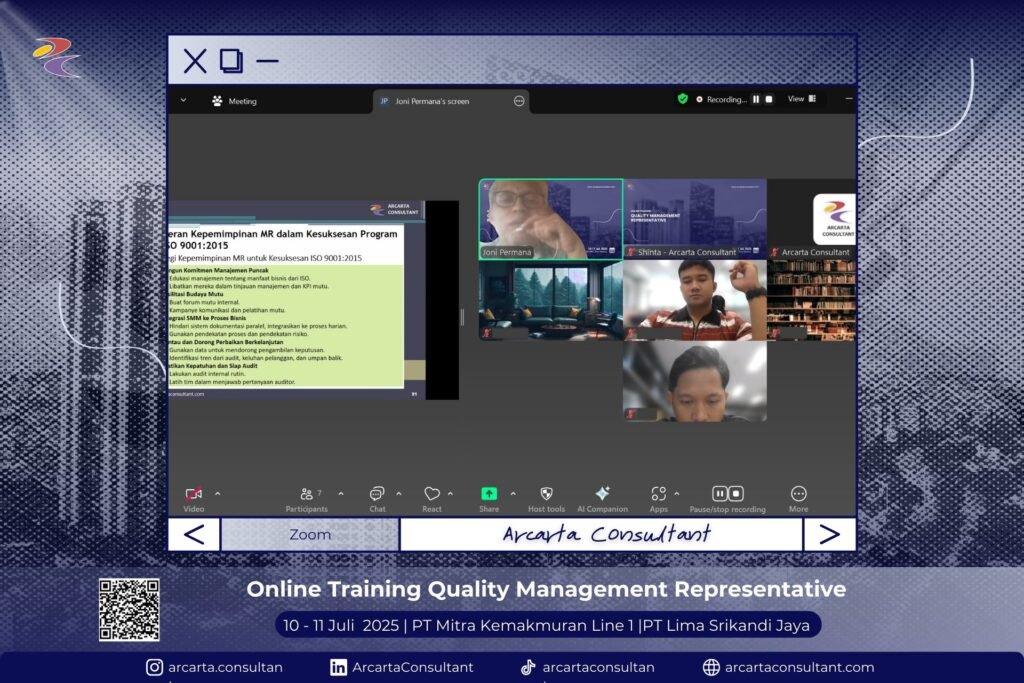Viewport: 1024px width, 683px height.
Task: Turn on the camera with Video button
Action: click(194, 495)
